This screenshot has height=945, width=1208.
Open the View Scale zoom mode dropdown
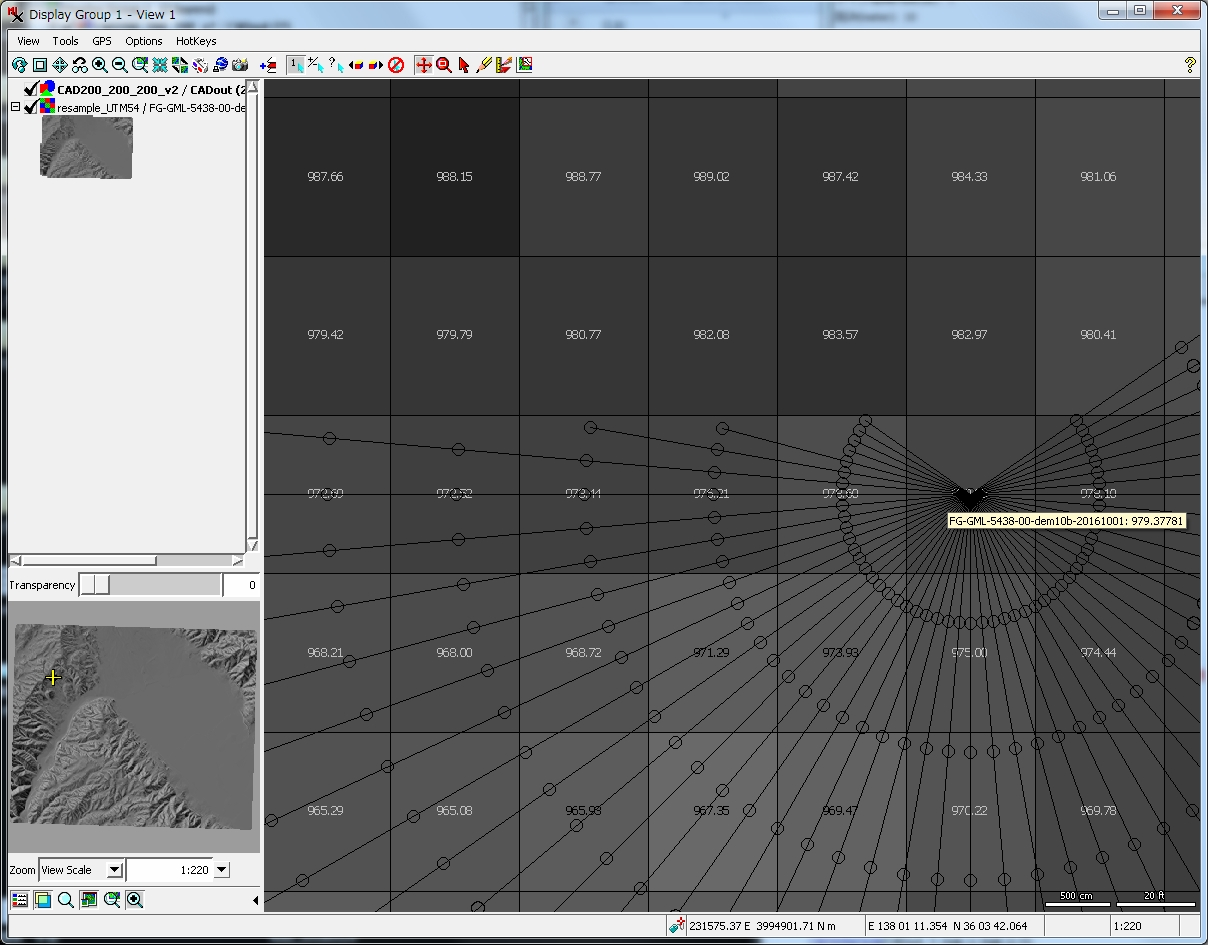coord(114,870)
